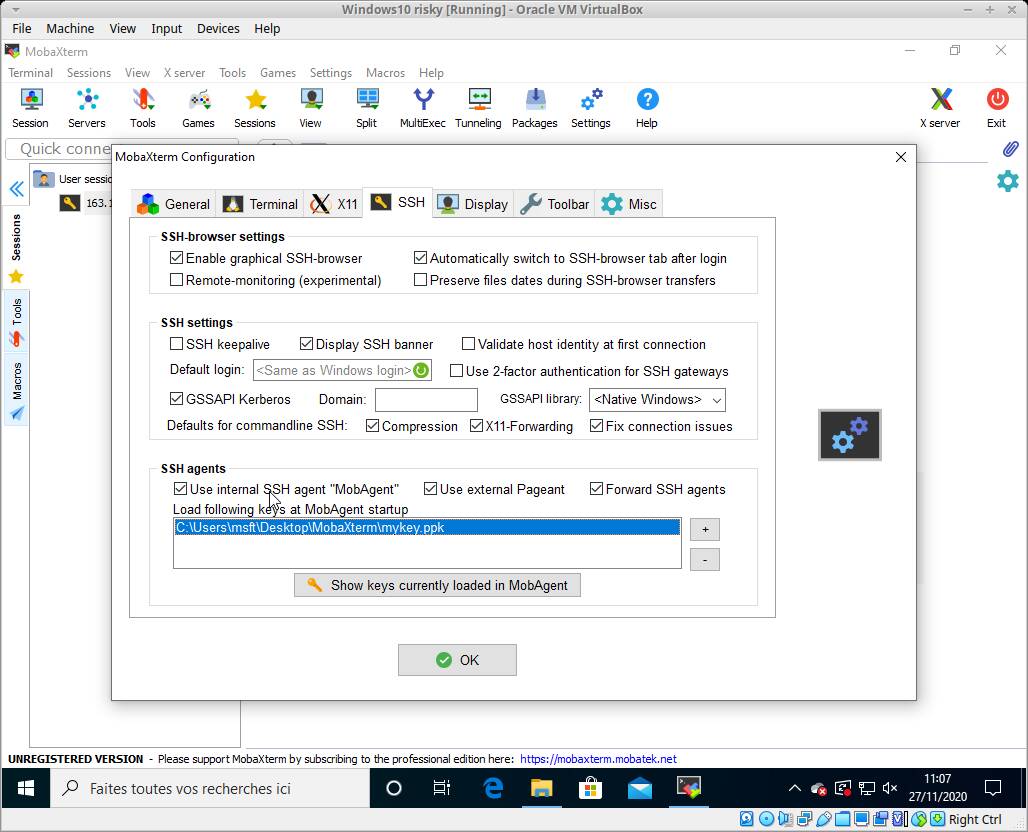This screenshot has width=1028, height=832.
Task: Click the Default login input field
Action: (x=342, y=370)
